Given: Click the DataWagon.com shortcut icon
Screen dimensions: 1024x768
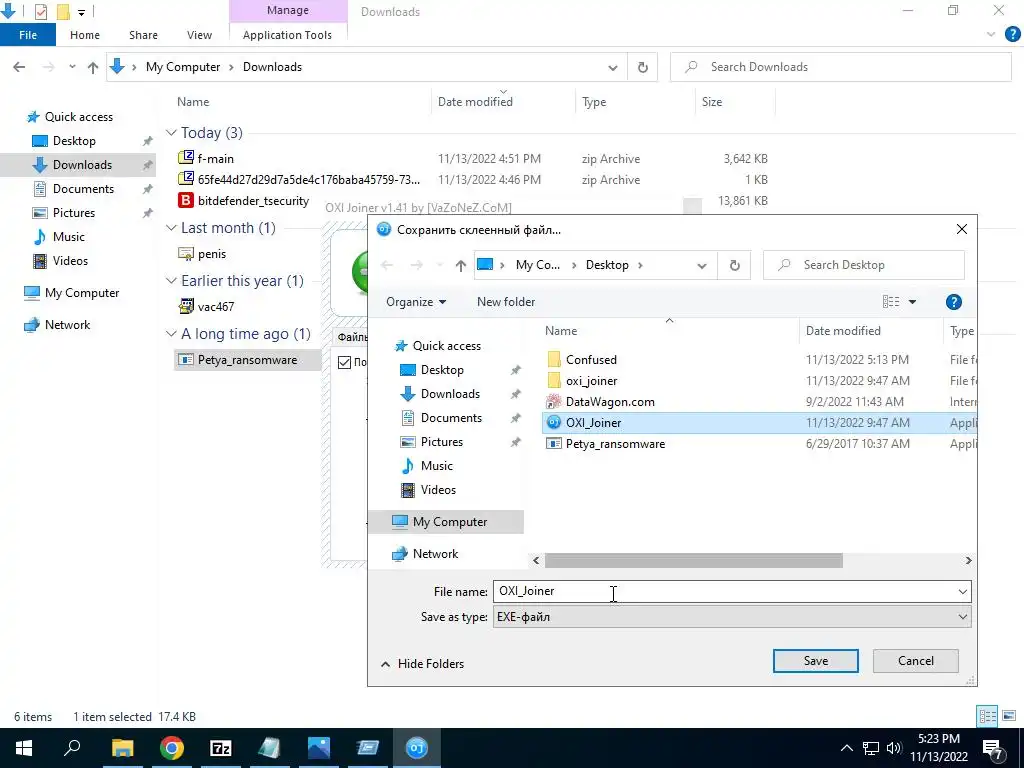Looking at the screenshot, I should (554, 402).
